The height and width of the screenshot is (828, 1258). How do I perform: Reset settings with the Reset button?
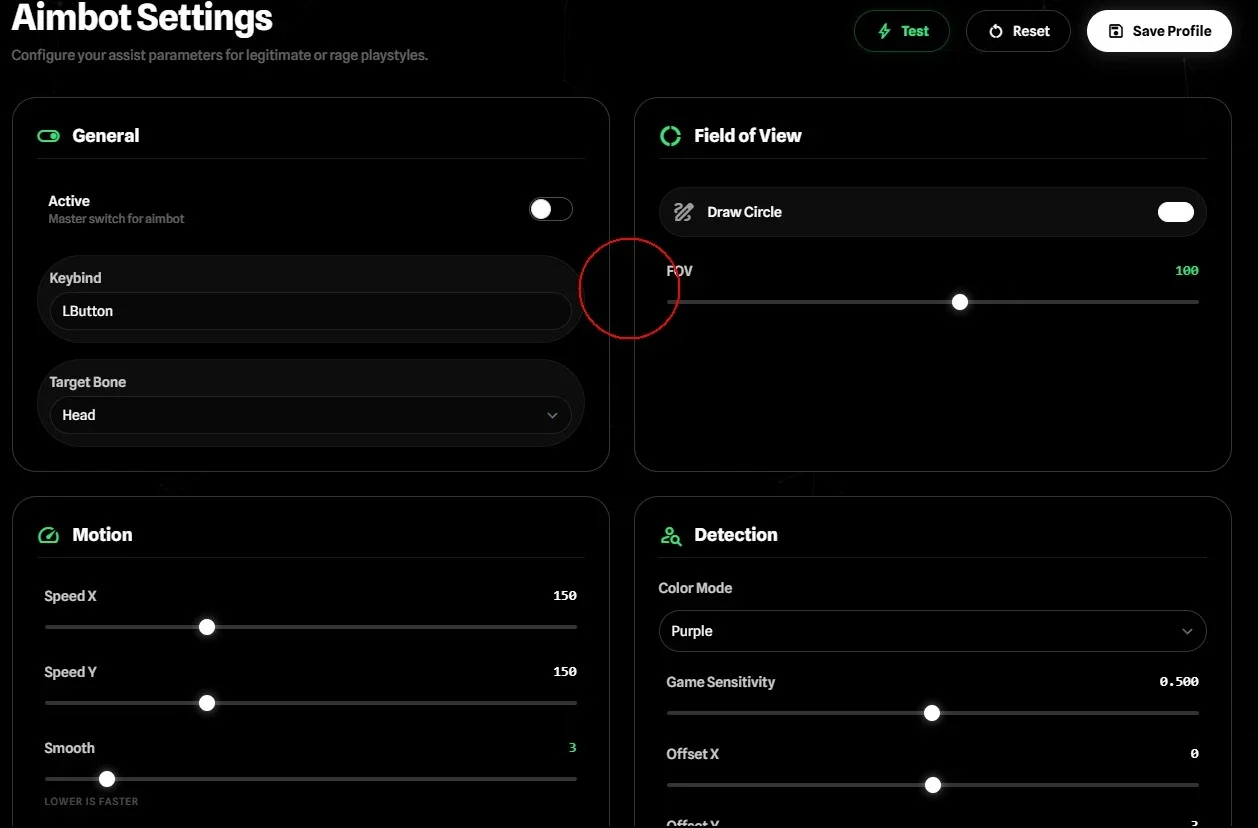[1018, 31]
